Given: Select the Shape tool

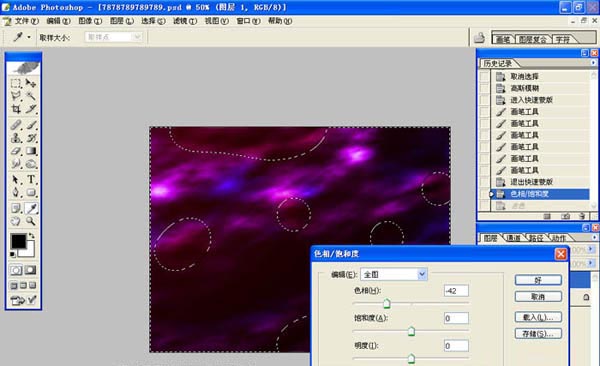Looking at the screenshot, I should coord(31,192).
